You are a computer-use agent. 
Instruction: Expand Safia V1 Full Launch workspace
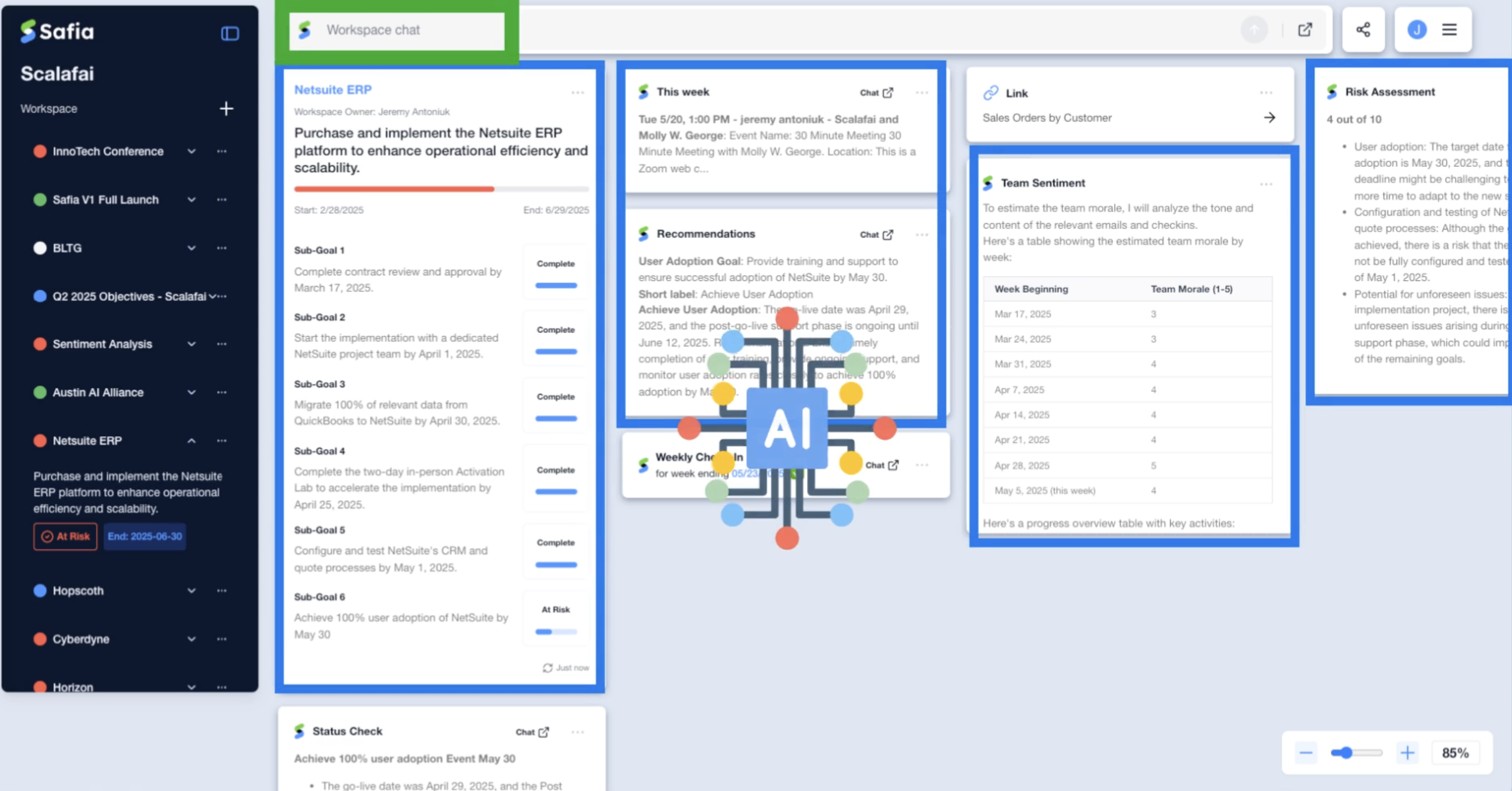[191, 200]
